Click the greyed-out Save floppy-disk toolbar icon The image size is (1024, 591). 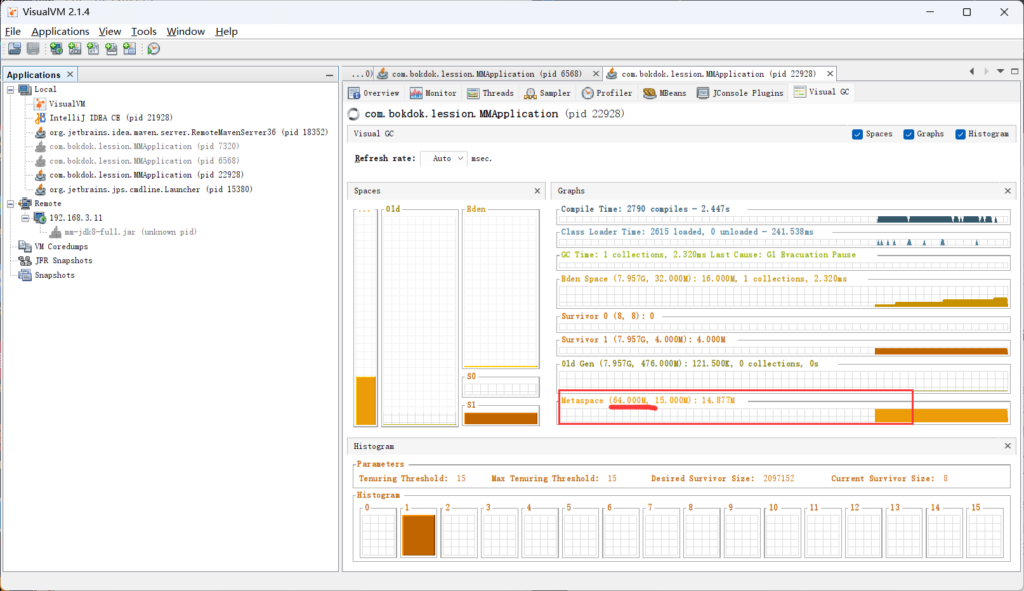pyautogui.click(x=33, y=49)
